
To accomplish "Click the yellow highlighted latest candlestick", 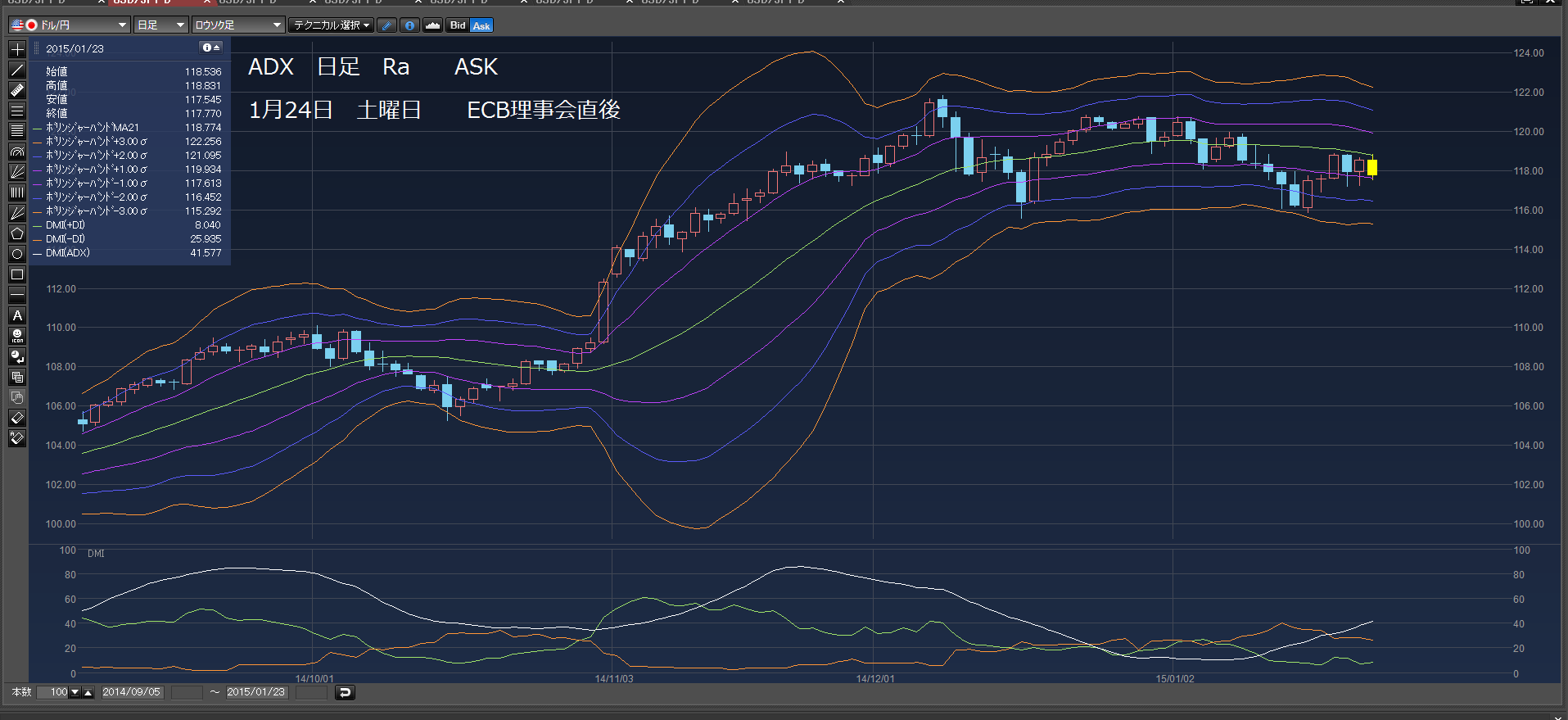I will coord(1372,167).
